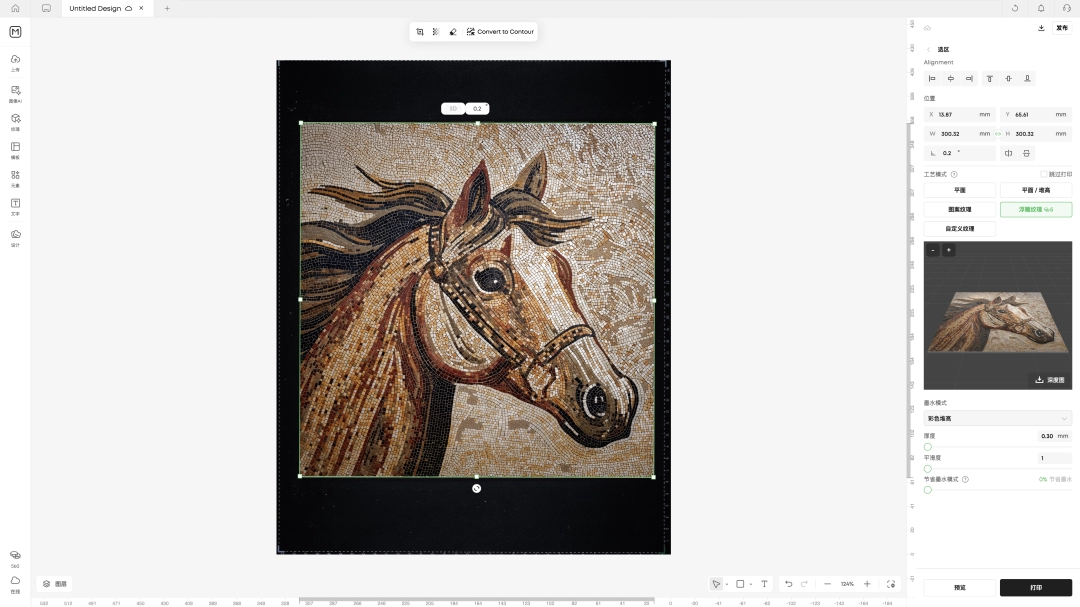Screen dimensions: 1080x607
Task: Align selection to left edge
Action: click(932, 79)
